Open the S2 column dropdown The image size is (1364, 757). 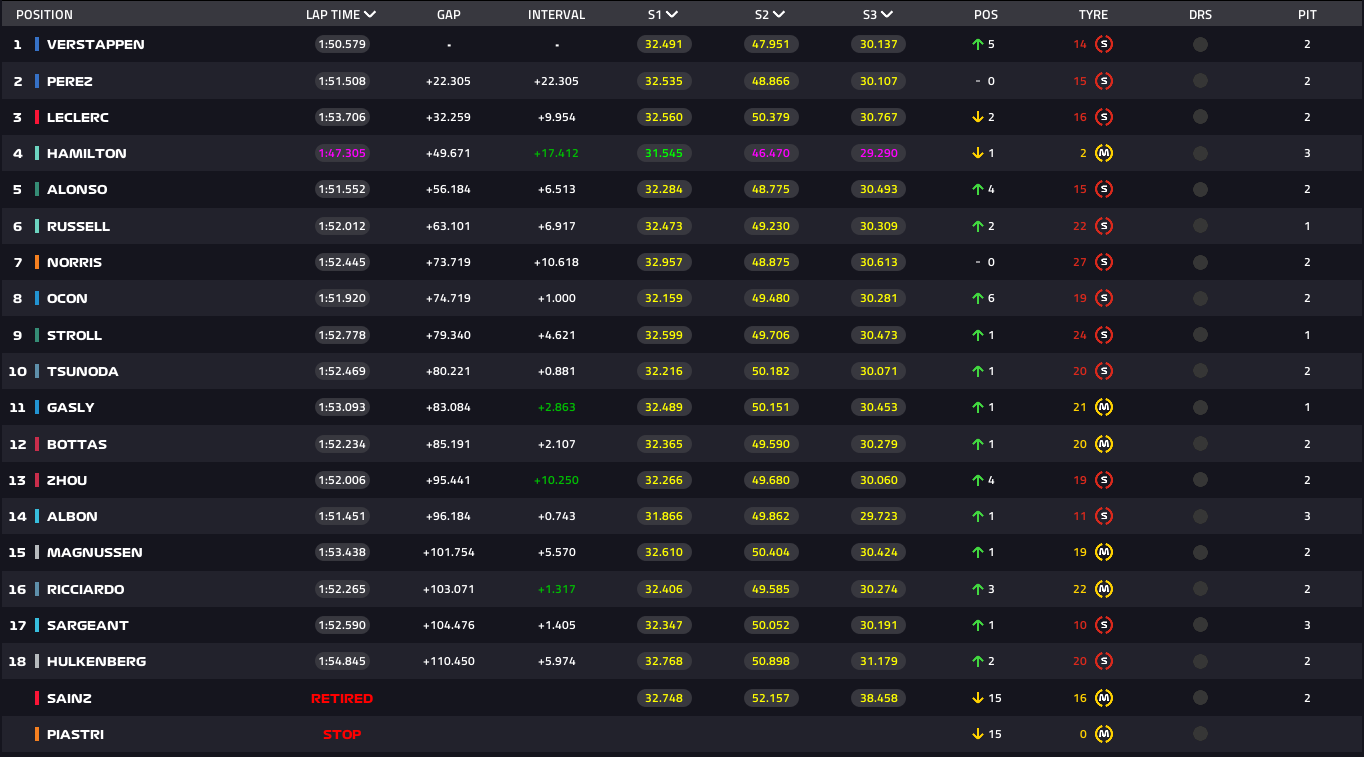click(x=779, y=15)
